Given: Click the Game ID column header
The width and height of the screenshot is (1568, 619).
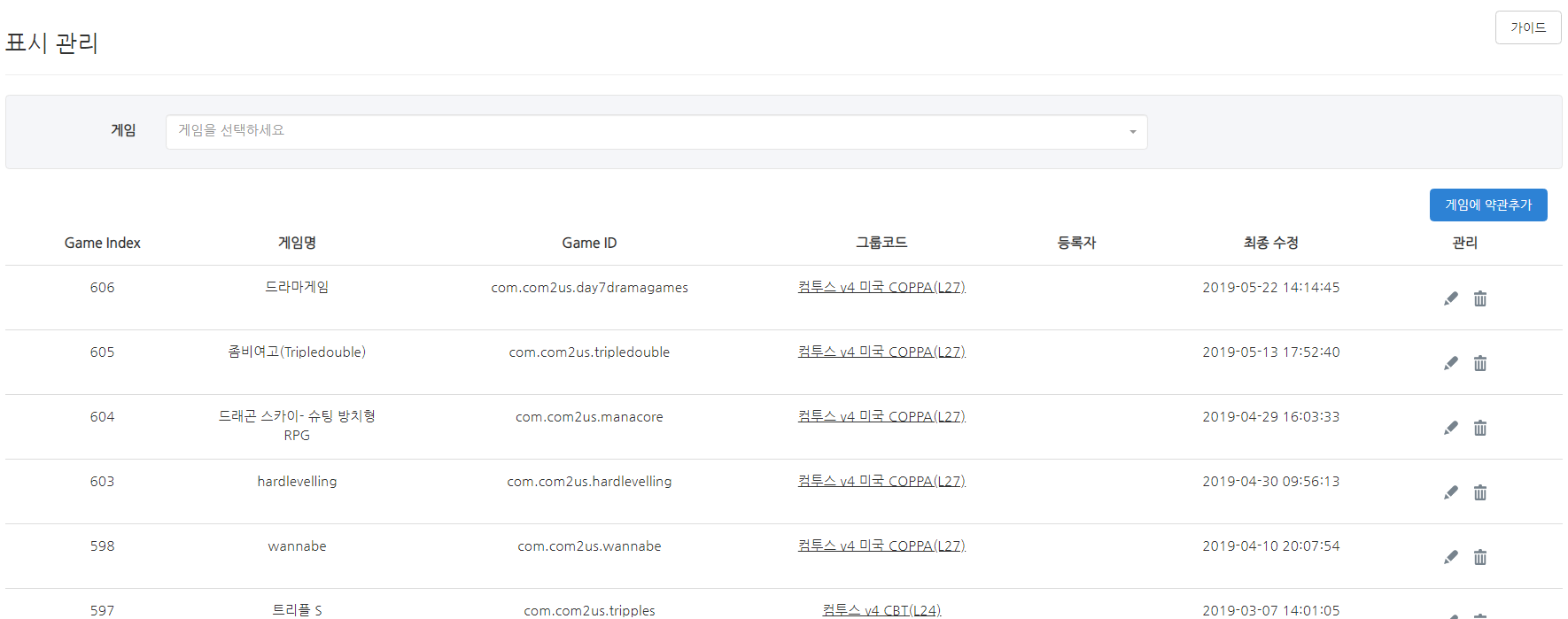Looking at the screenshot, I should (x=589, y=243).
